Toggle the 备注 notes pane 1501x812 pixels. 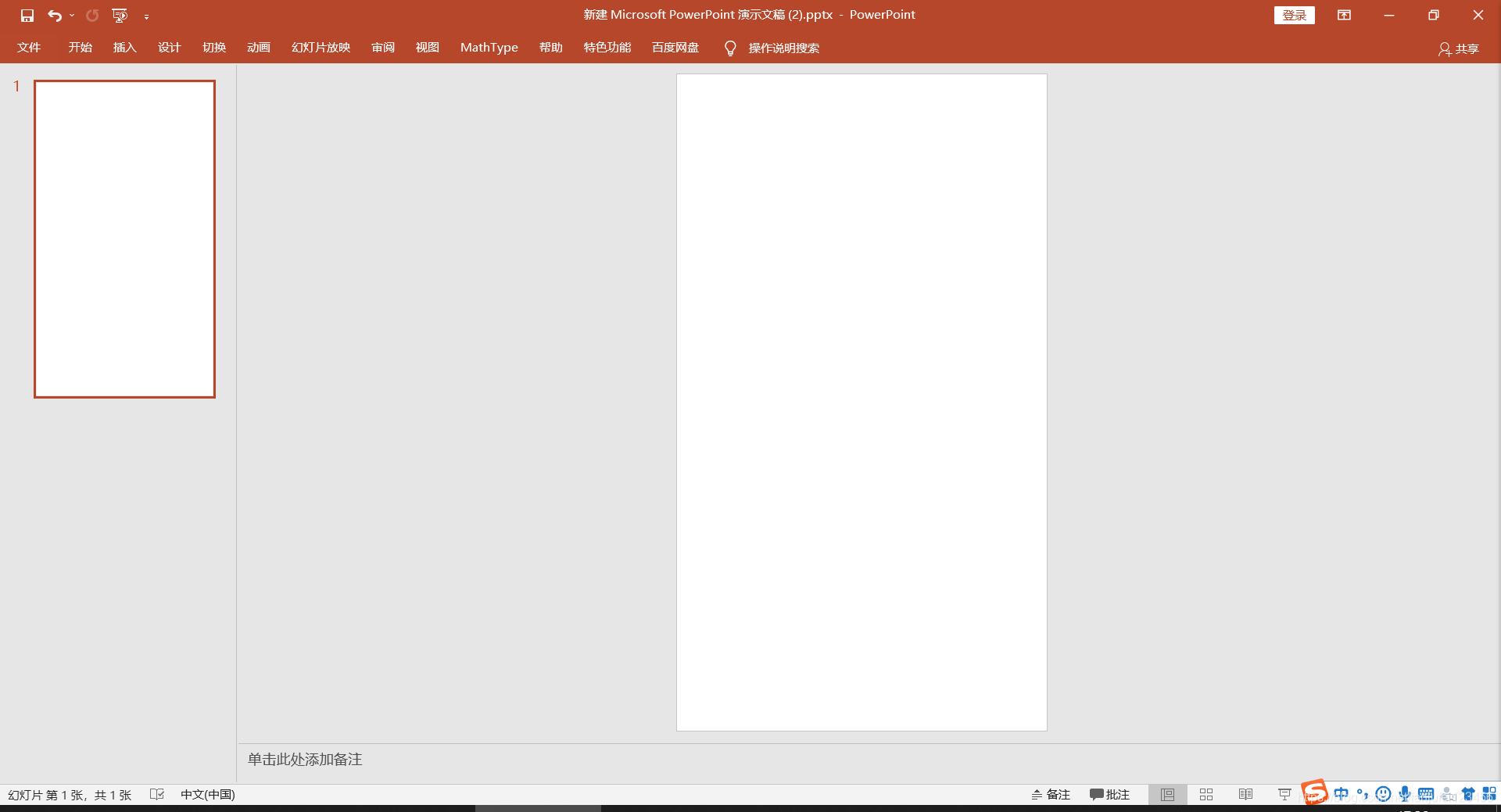click(1051, 795)
